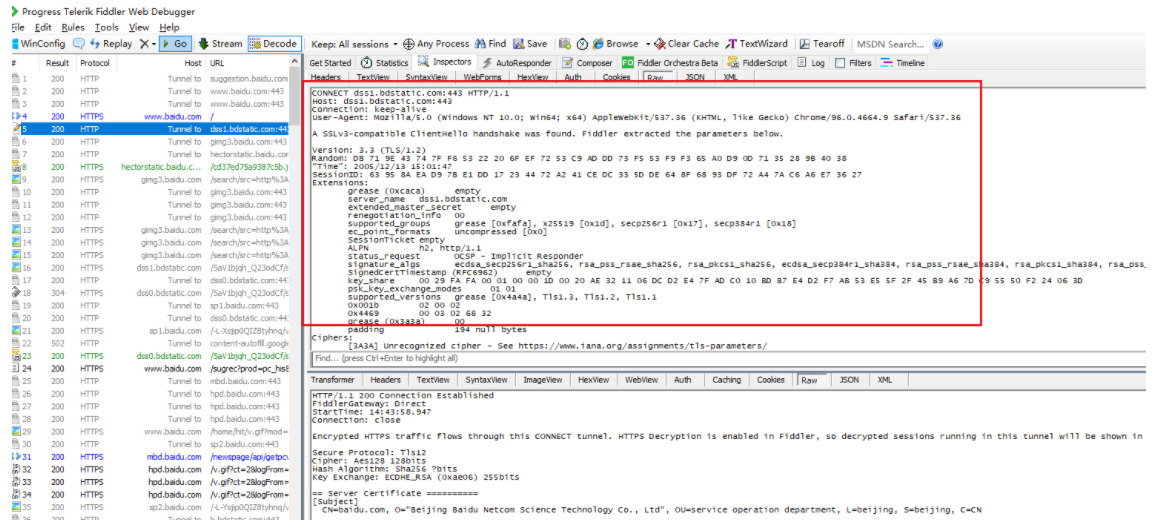Click the image icon of session 13
Screen dimensions: 1152x520
pyautogui.click(x=15, y=229)
